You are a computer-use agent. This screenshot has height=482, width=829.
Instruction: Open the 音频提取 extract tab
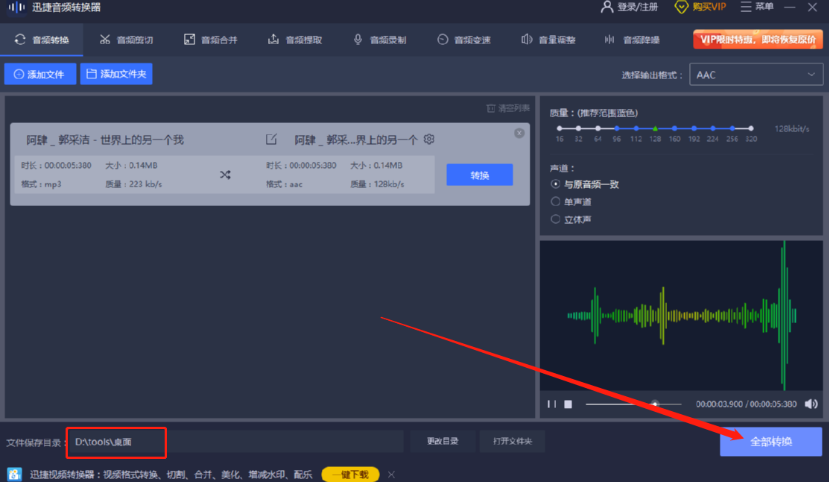294,40
